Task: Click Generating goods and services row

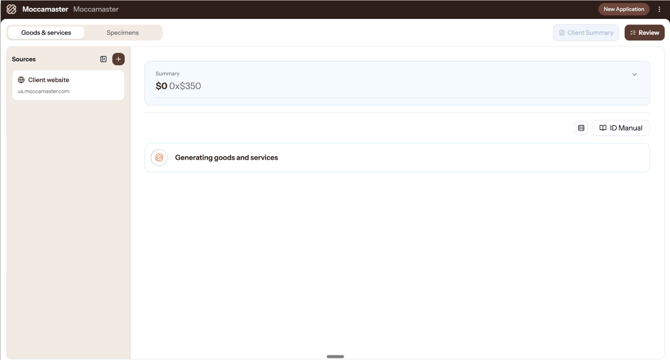Action: click(x=397, y=158)
